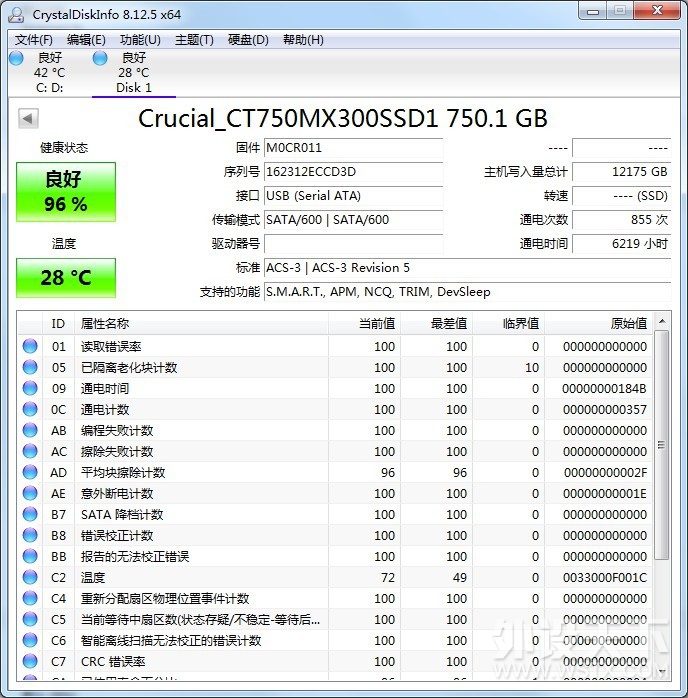Click the 接口 field USB (Serial ATA)
The image size is (688, 698).
[353, 196]
